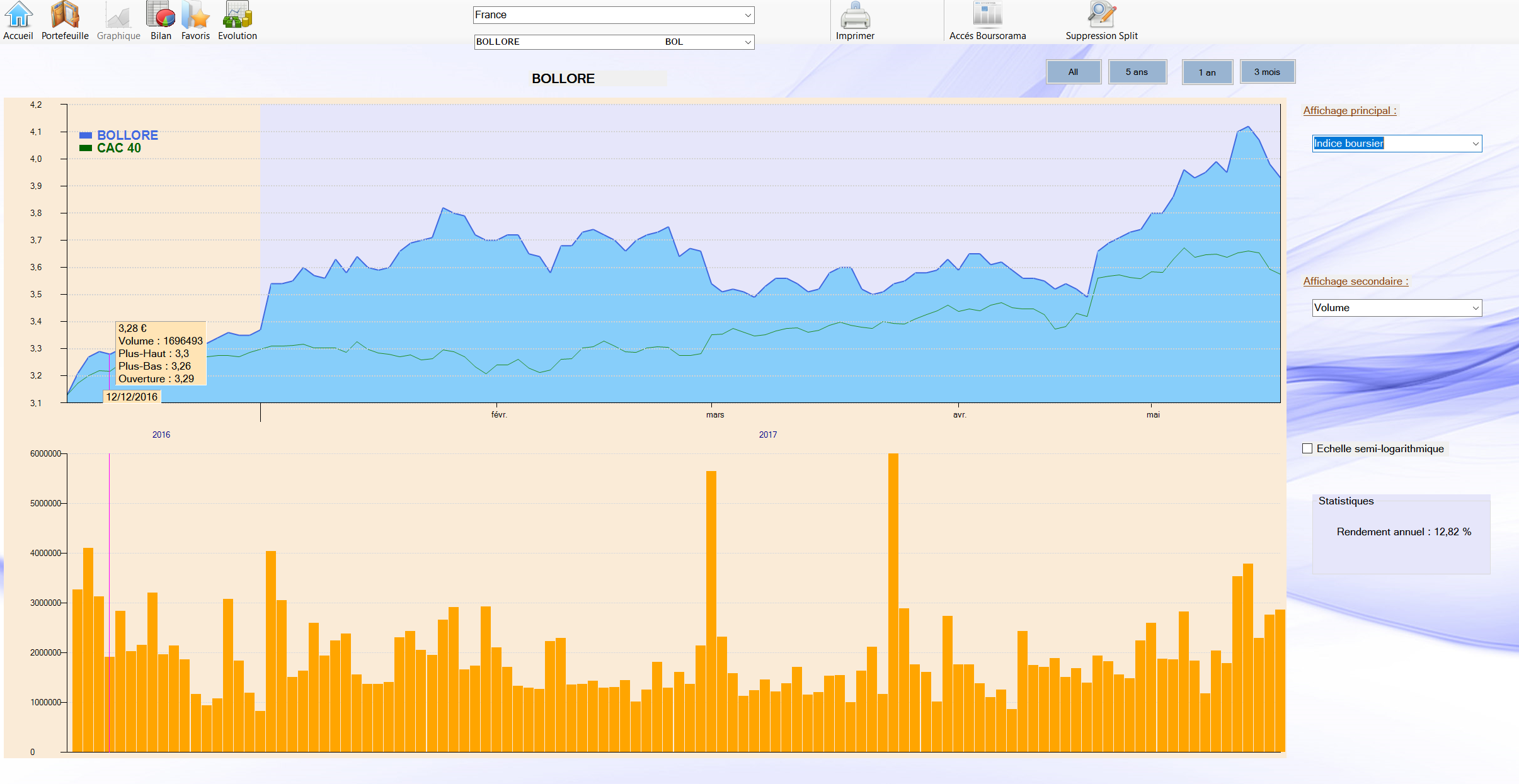Click the Statistiques group title
This screenshot has height=784, width=1519.
(1346, 501)
